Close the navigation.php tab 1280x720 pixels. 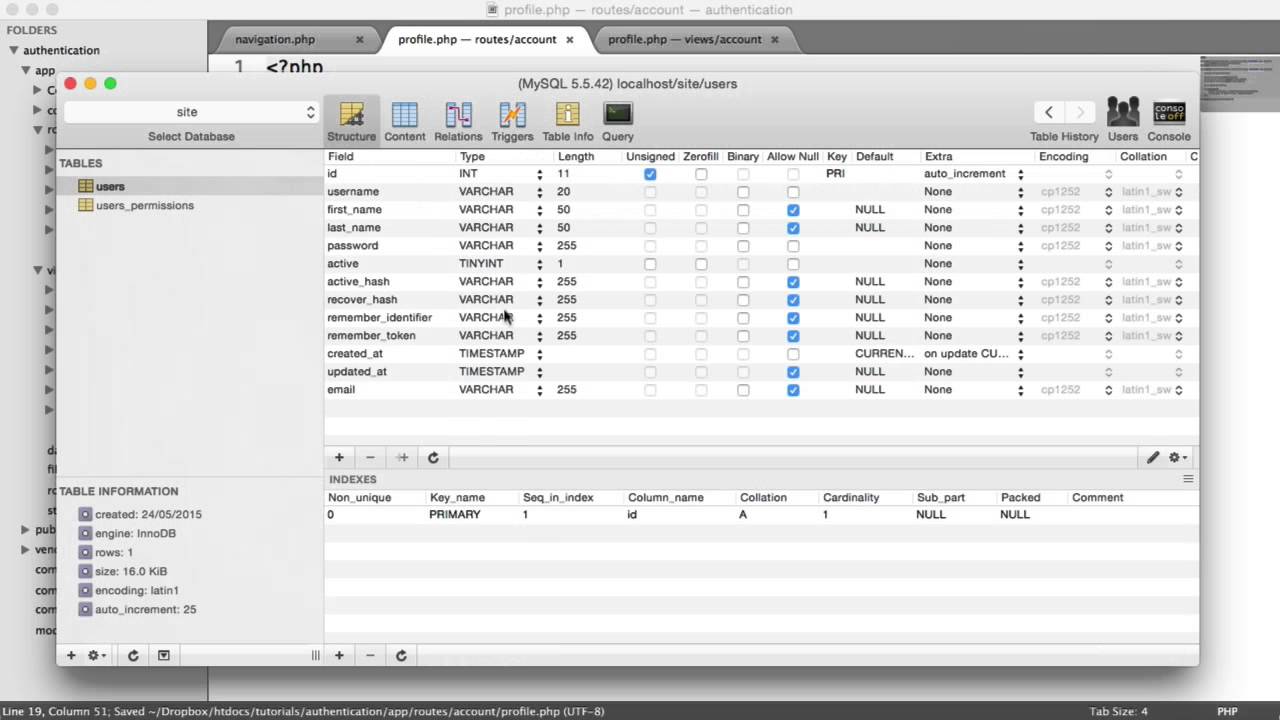pyautogui.click(x=360, y=40)
